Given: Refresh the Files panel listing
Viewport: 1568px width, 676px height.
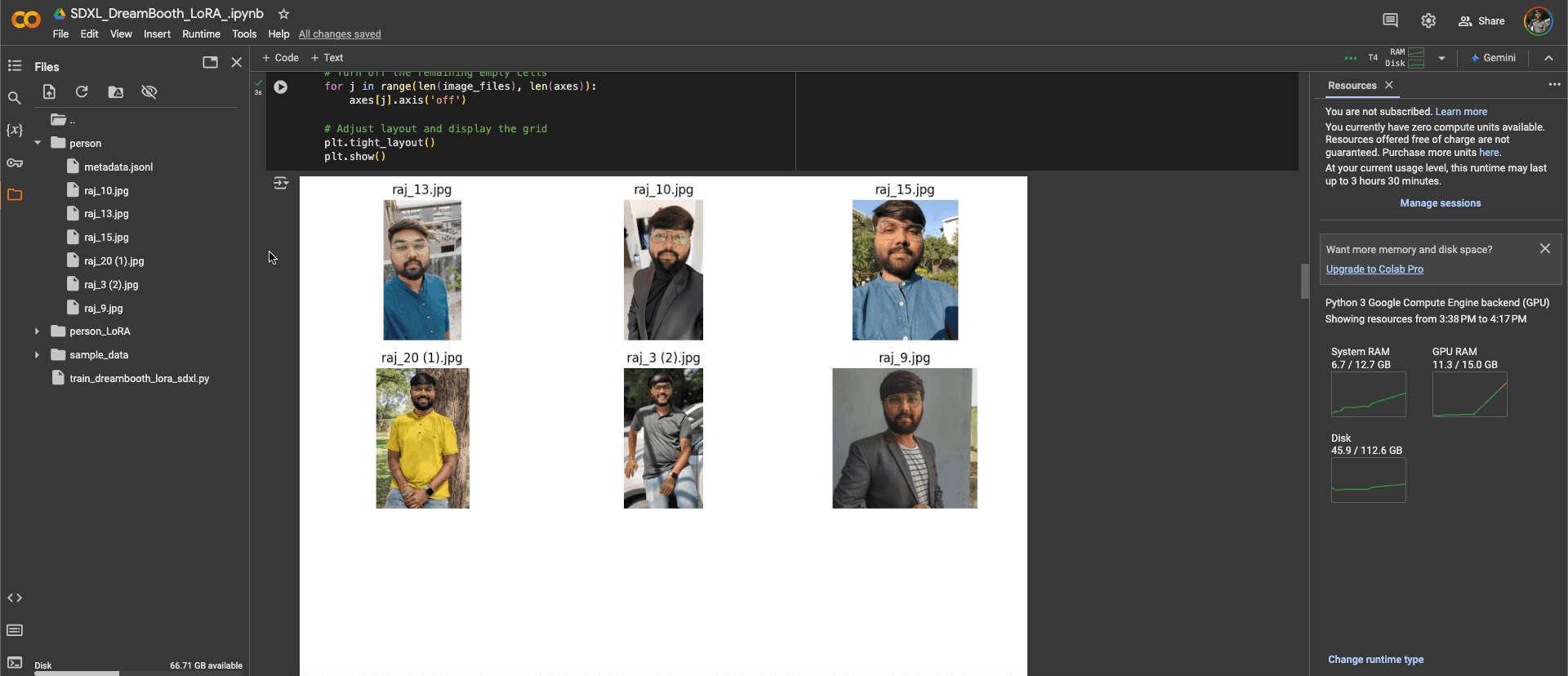Looking at the screenshot, I should (x=82, y=92).
